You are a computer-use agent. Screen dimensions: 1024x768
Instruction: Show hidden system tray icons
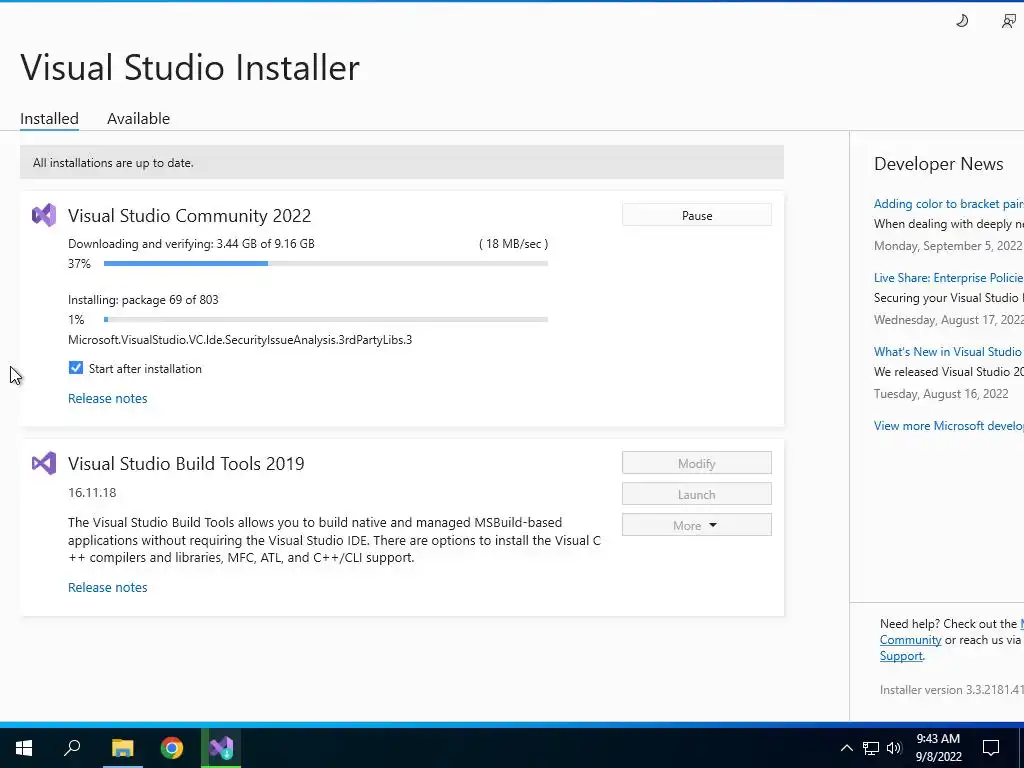pos(846,748)
